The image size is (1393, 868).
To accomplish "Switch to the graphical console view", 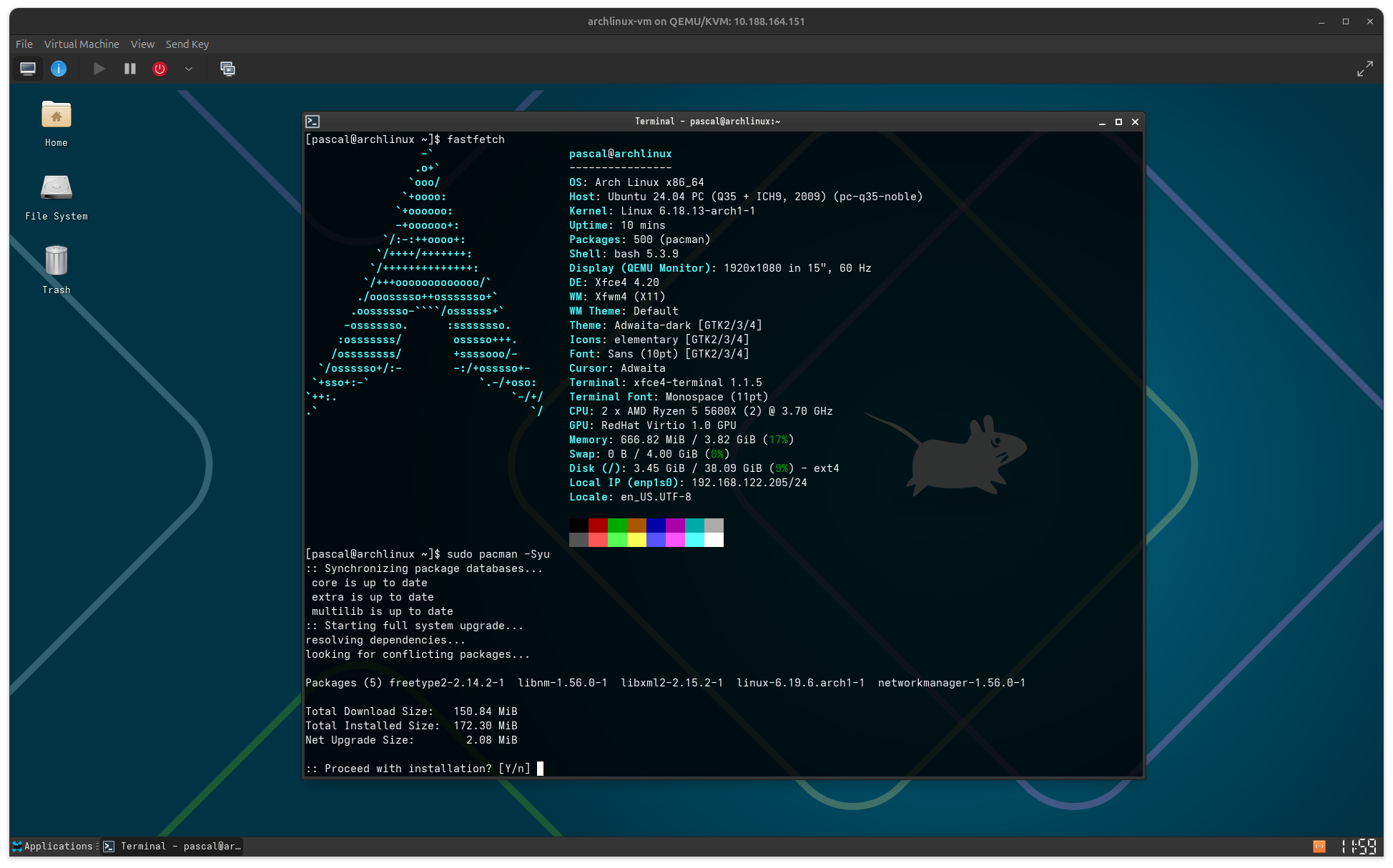I will pyautogui.click(x=28, y=69).
